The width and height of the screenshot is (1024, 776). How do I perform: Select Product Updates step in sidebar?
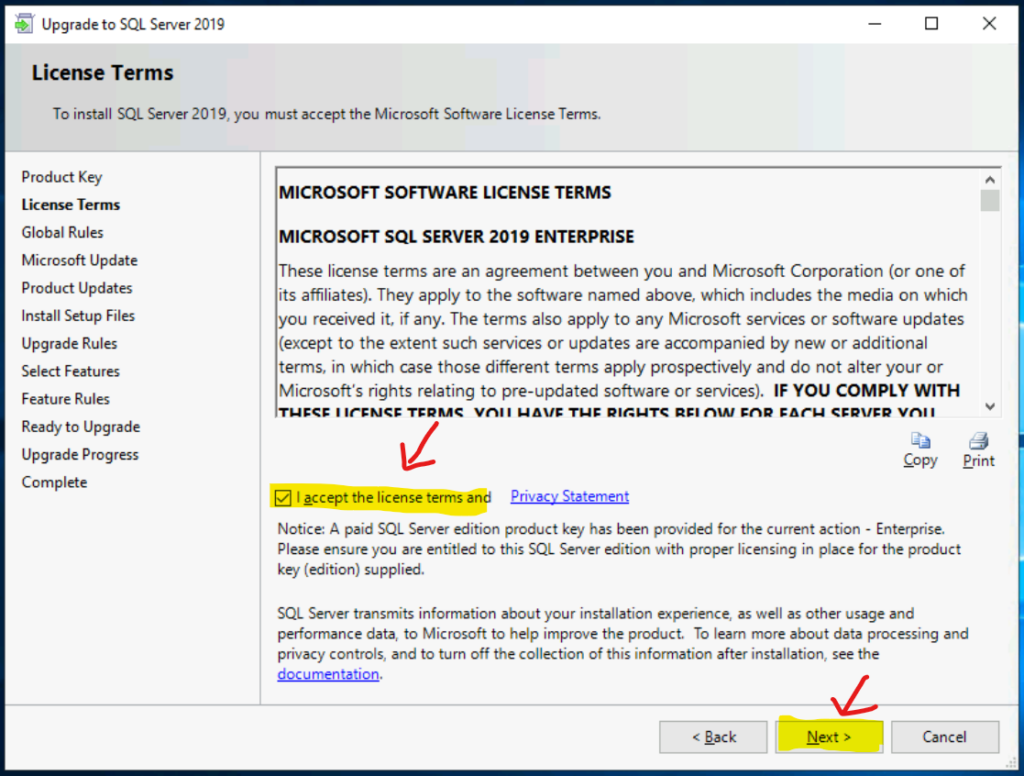point(76,288)
